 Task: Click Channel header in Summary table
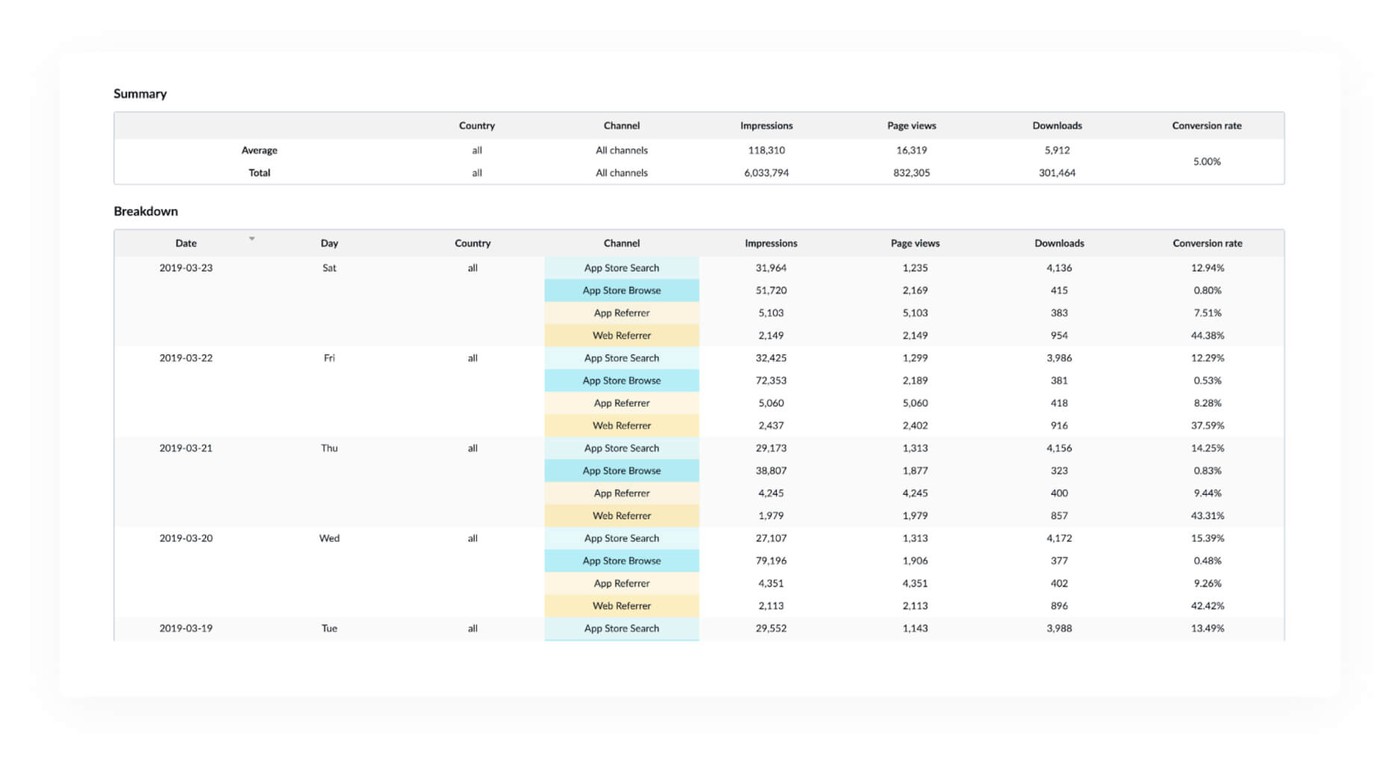point(621,126)
